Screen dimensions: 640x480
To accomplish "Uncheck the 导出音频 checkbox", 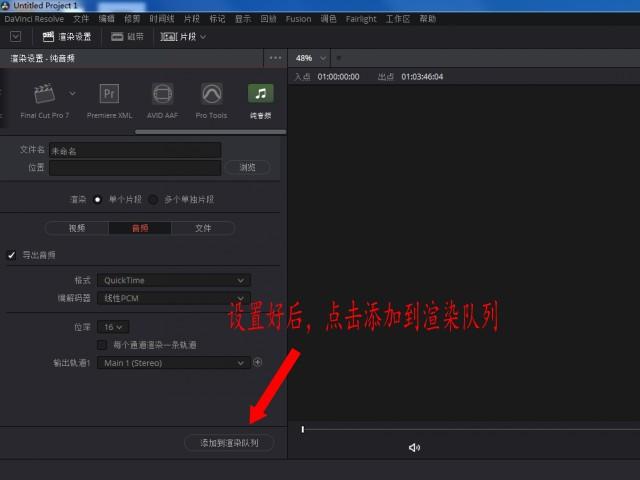I will tap(11, 255).
